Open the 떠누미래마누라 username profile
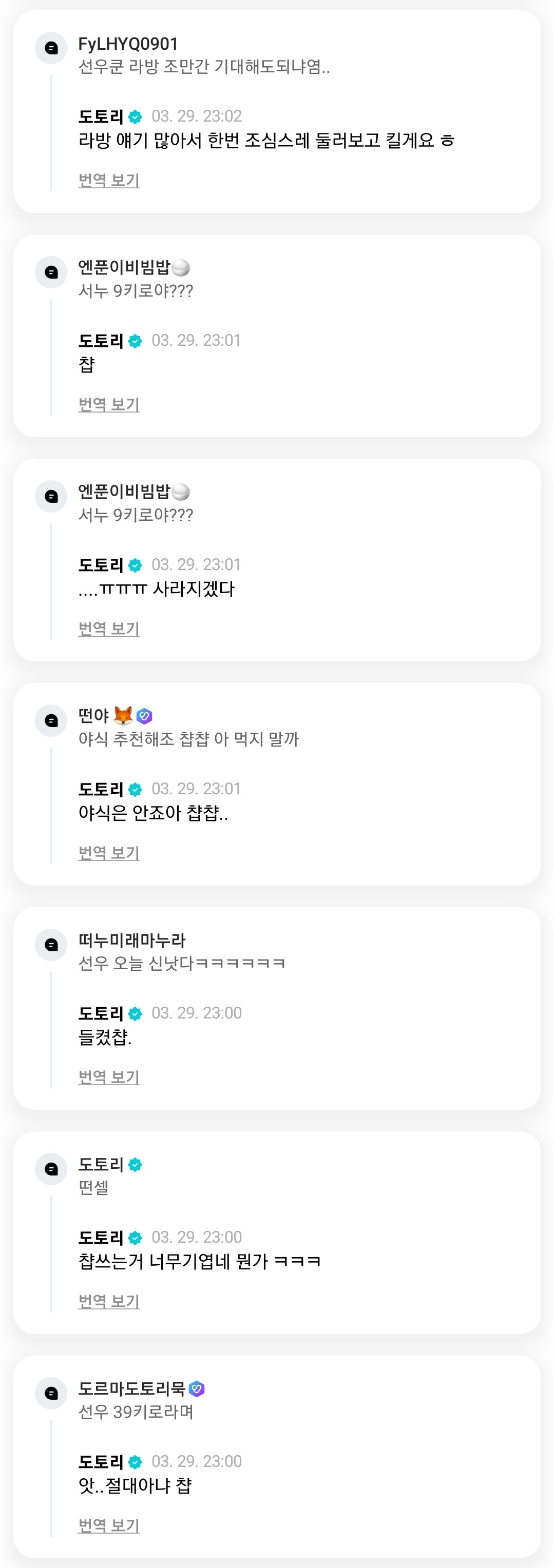This screenshot has height=1568, width=554. click(x=131, y=940)
